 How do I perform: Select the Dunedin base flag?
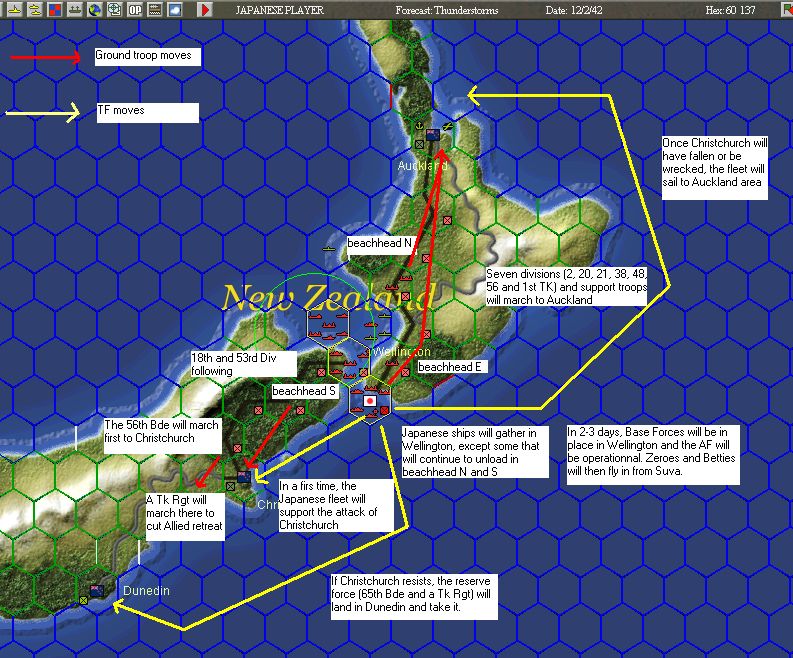[97, 591]
